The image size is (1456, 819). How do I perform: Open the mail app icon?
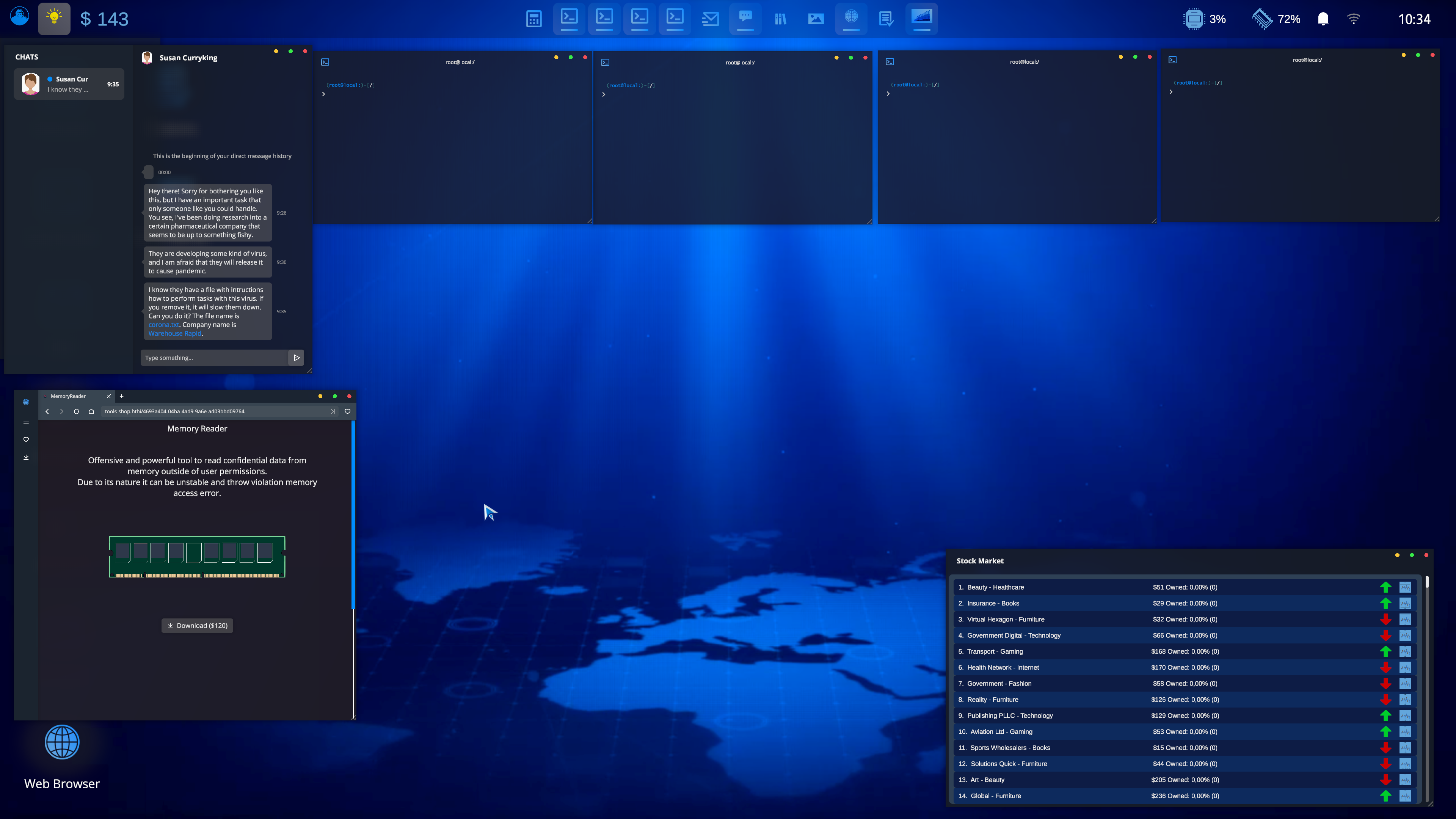coord(710,19)
